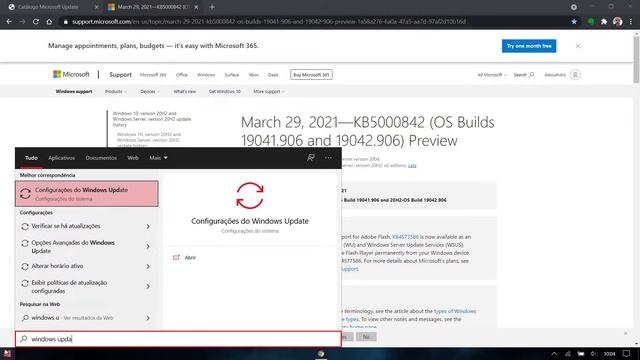
Task: Click large Windows Update sync icon
Action: [250, 196]
